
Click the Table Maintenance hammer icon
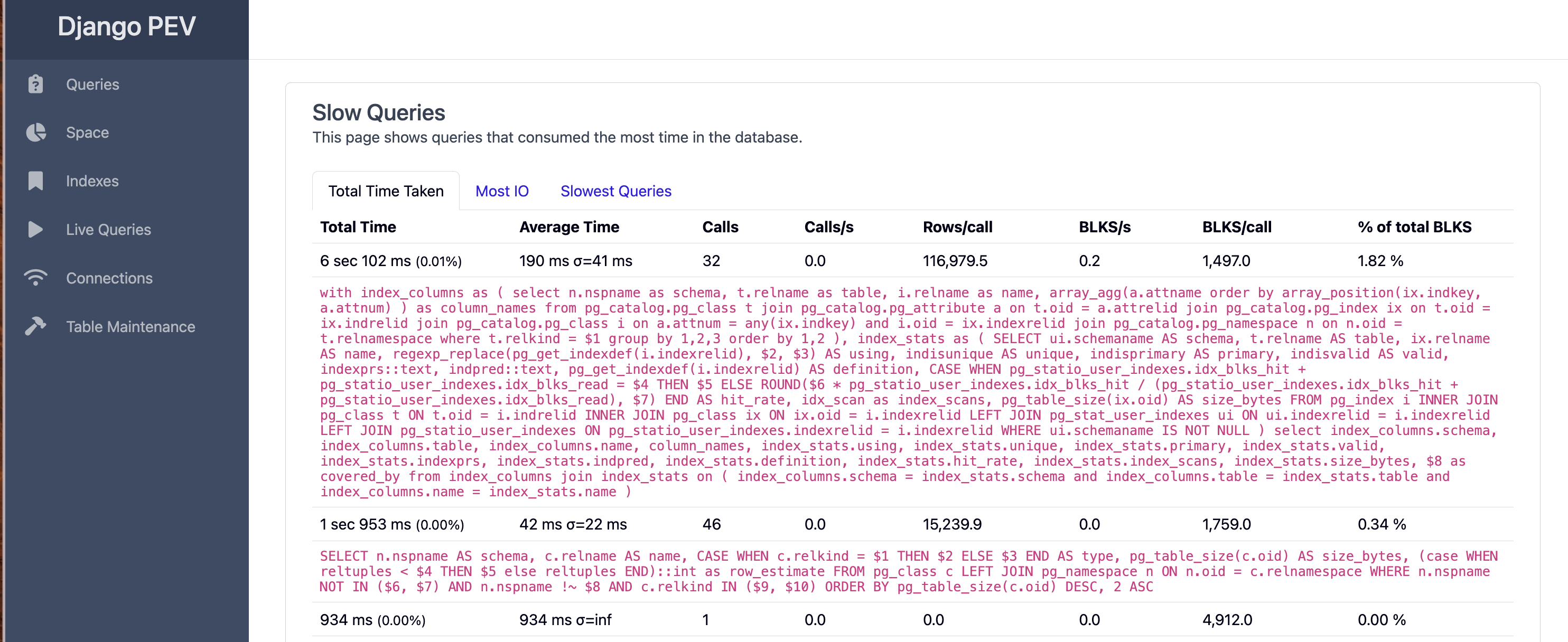click(x=35, y=326)
